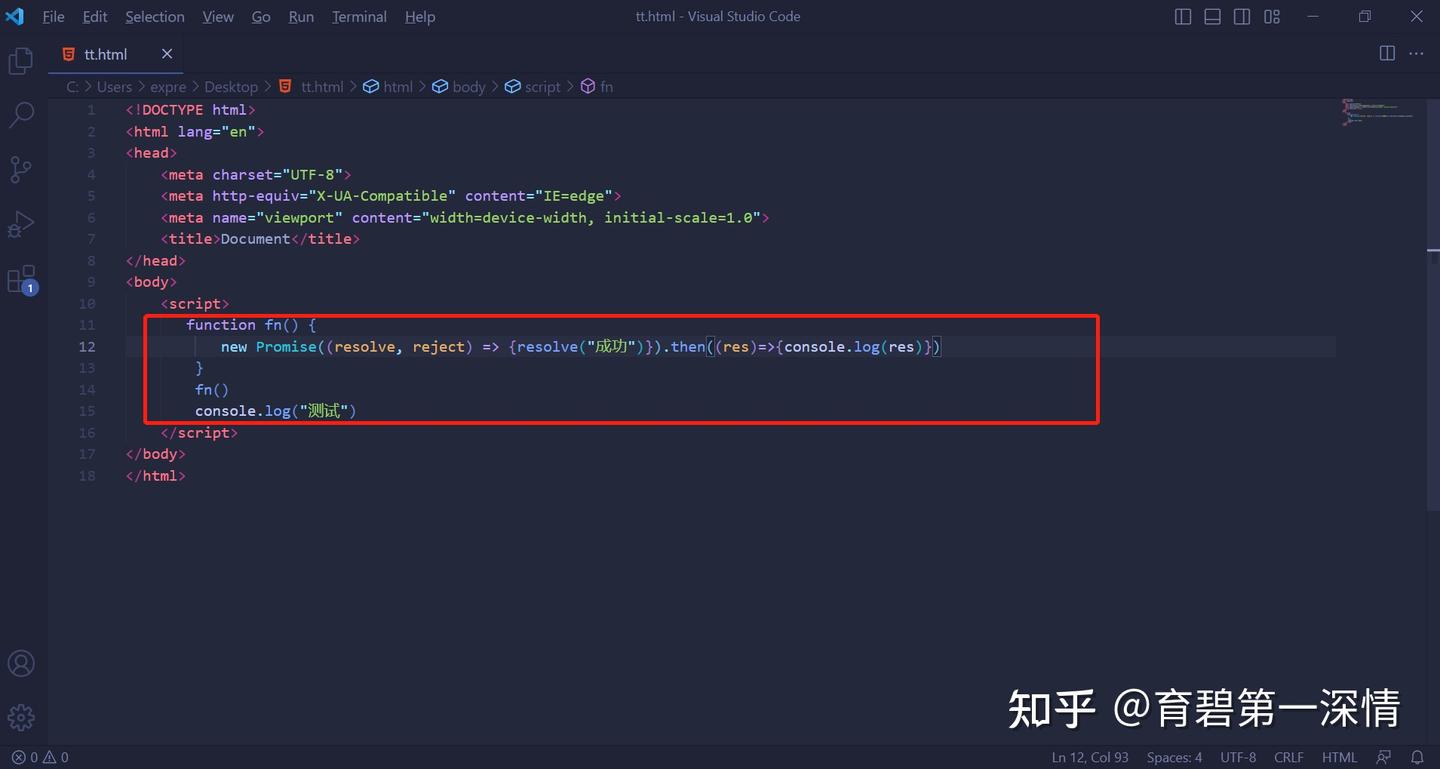This screenshot has height=769, width=1440.
Task: Click the minimap code overview
Action: 1380,112
